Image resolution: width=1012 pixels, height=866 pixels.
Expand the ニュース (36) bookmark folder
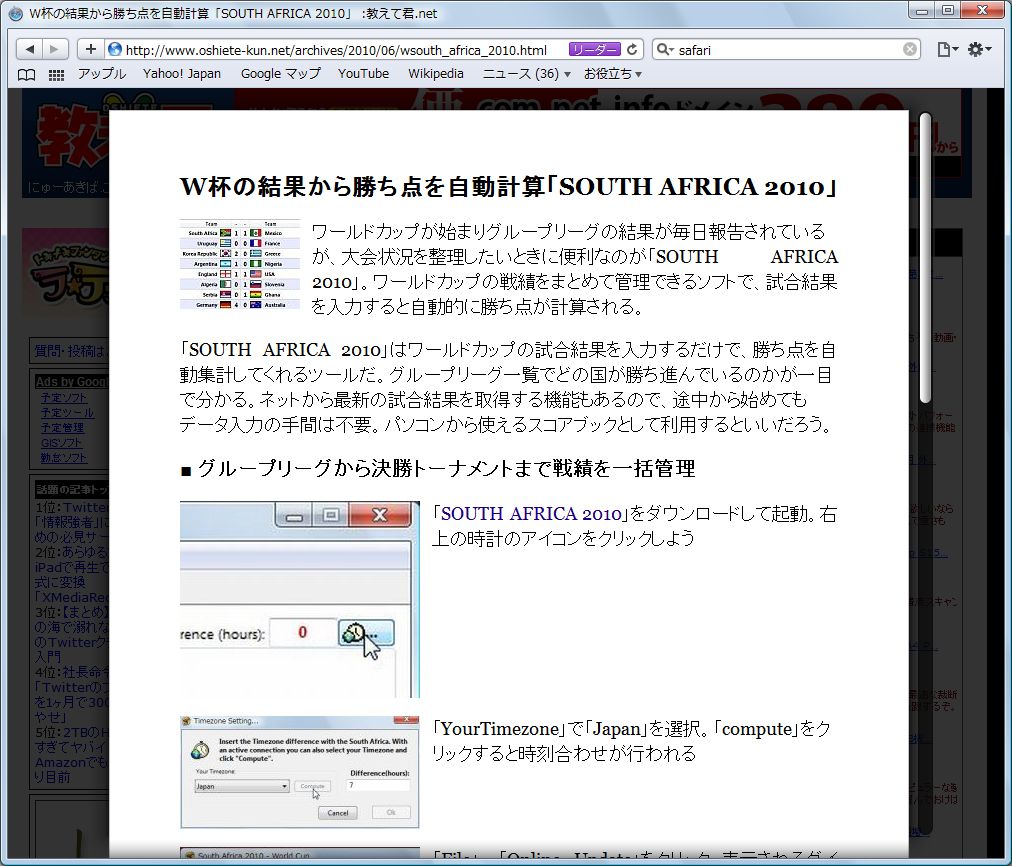(527, 74)
